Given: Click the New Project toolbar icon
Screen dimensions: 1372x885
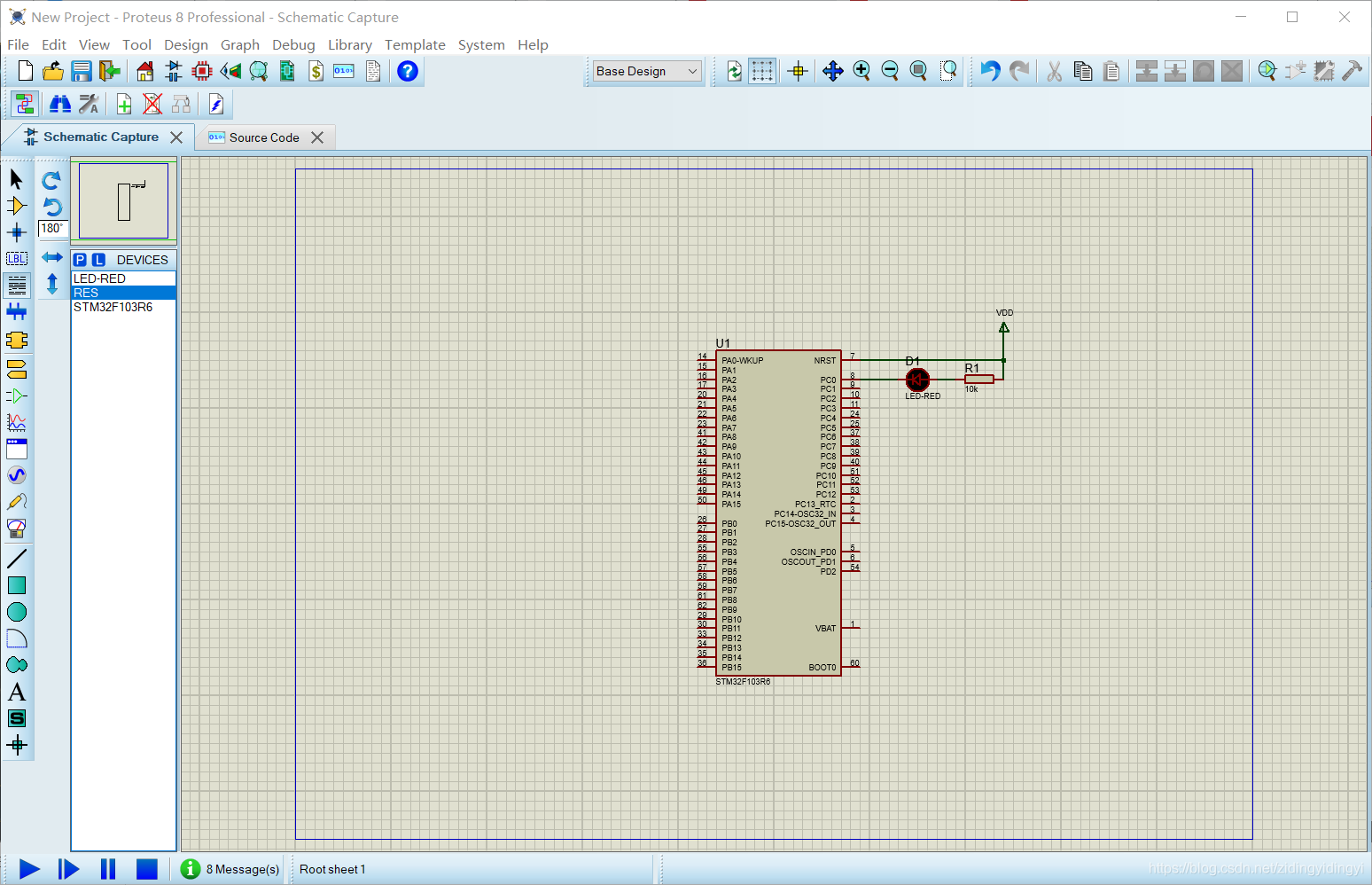Looking at the screenshot, I should point(25,71).
